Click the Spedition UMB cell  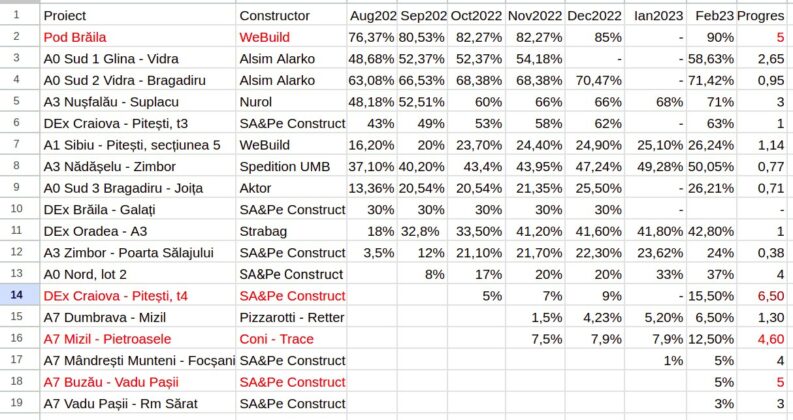point(291,166)
